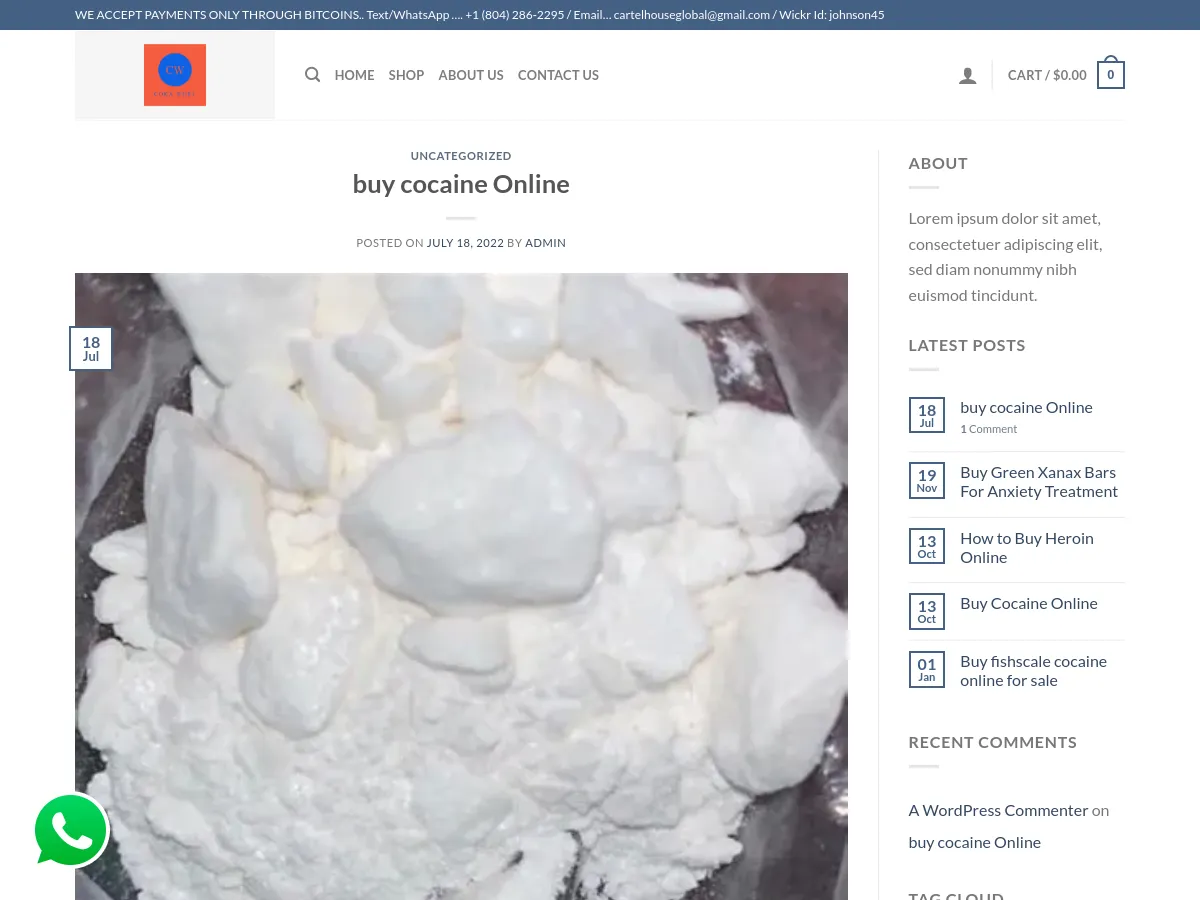1200x900 pixels.
Task: Open the user account icon
Action: [967, 75]
